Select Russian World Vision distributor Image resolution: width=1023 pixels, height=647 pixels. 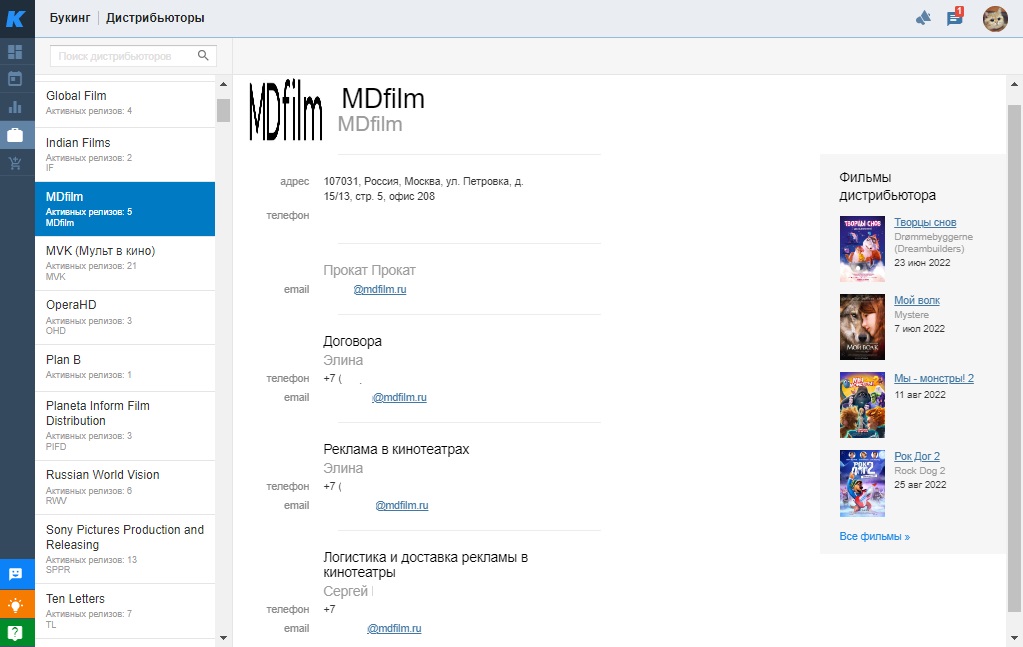click(125, 487)
